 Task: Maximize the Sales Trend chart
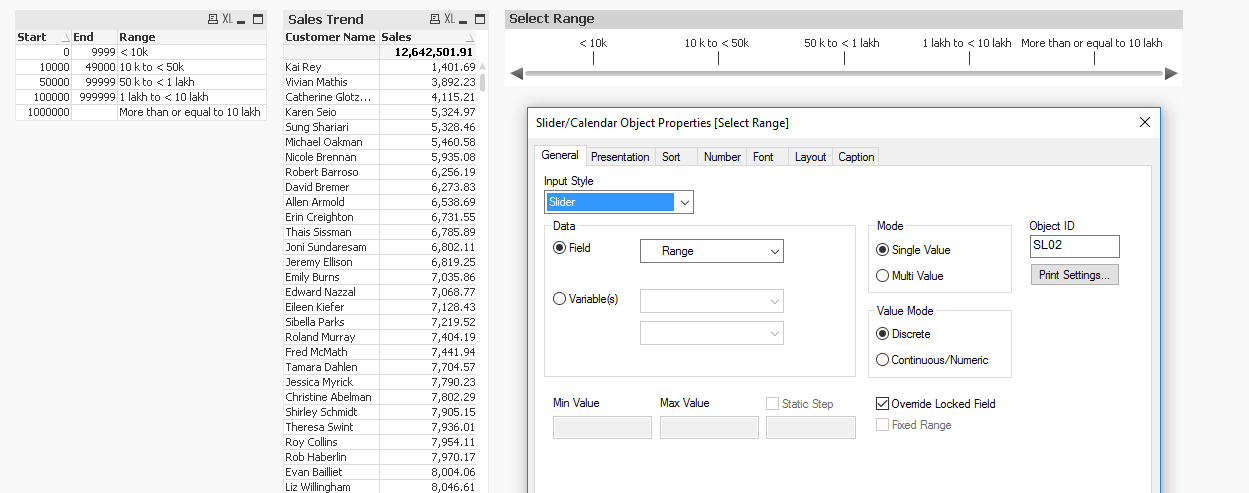click(x=480, y=19)
